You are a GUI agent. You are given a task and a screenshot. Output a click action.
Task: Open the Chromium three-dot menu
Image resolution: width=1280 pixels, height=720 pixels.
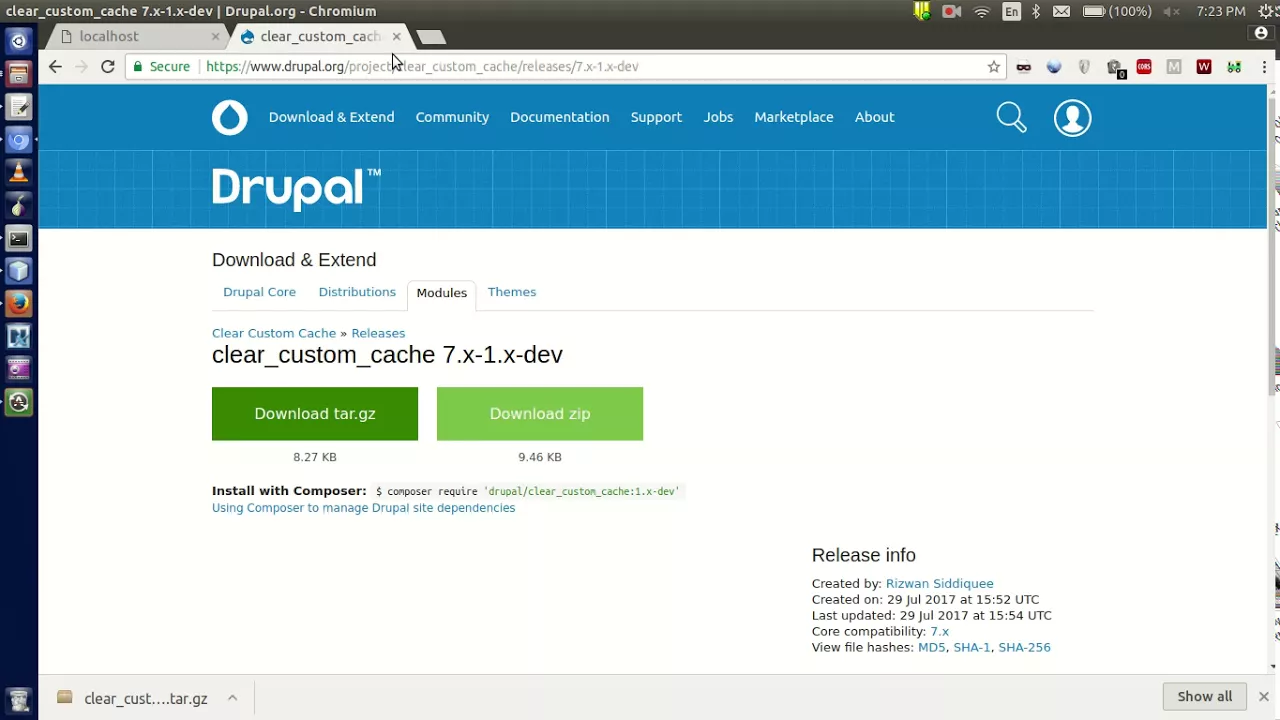pos(1264,67)
